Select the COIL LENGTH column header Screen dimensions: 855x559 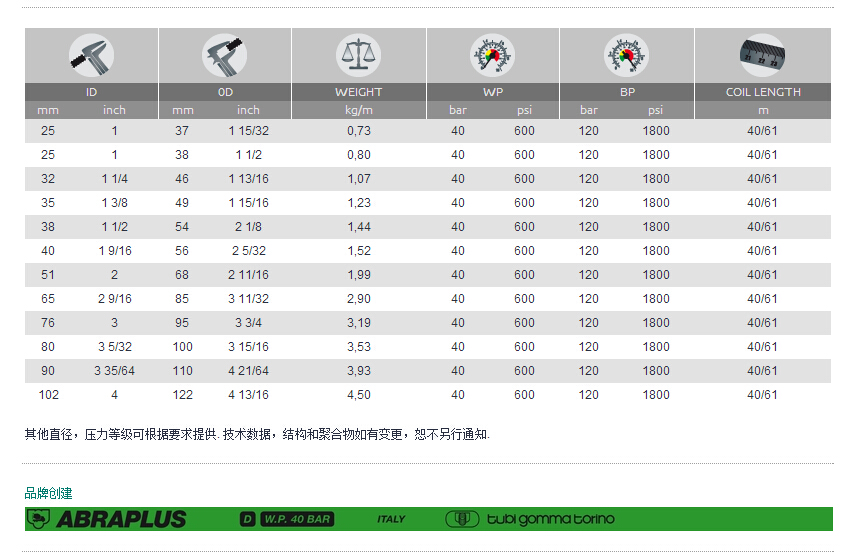[x=763, y=92]
